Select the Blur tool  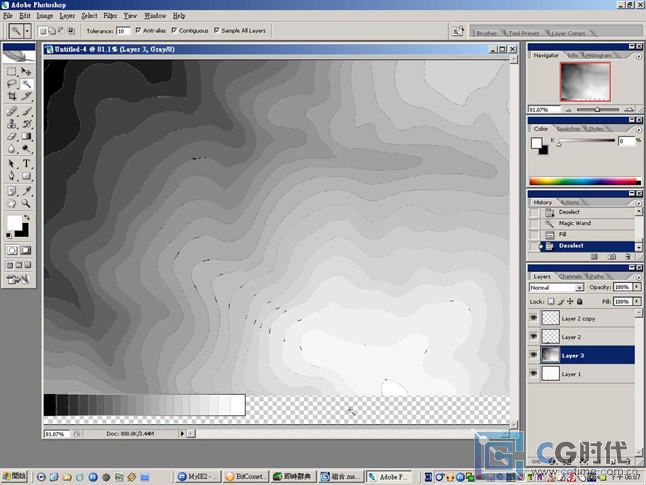(12, 149)
